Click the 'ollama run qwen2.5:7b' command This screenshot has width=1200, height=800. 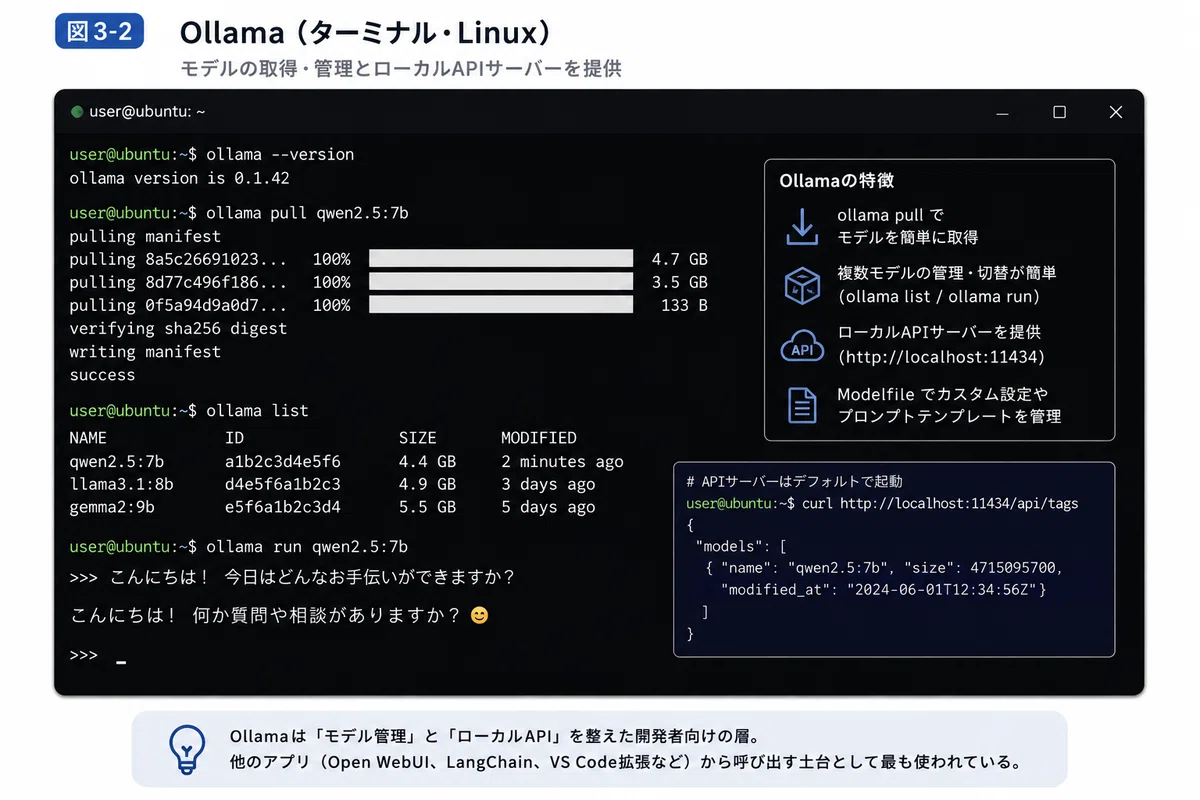(307, 547)
